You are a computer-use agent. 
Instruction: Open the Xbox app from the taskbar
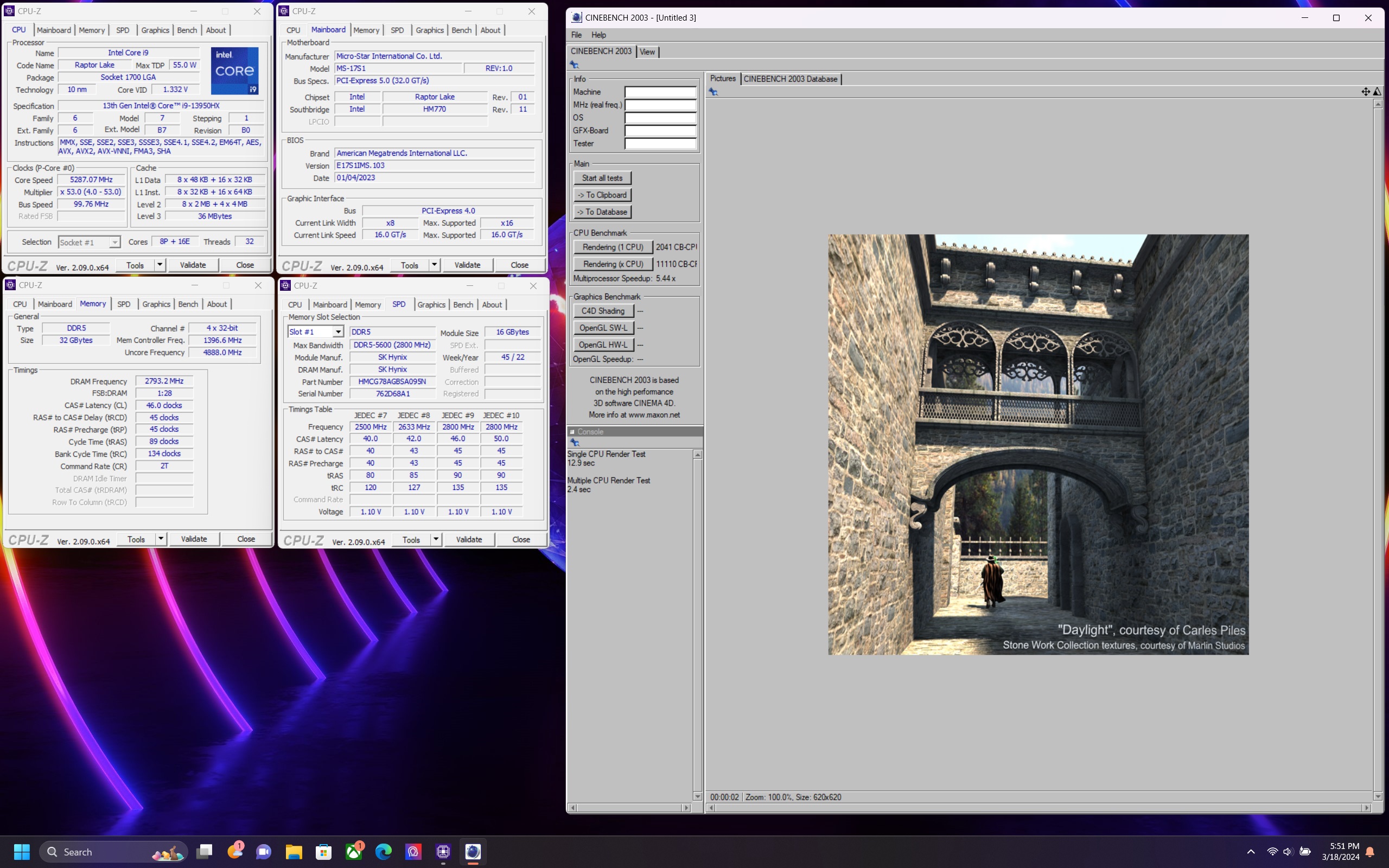tap(354, 851)
